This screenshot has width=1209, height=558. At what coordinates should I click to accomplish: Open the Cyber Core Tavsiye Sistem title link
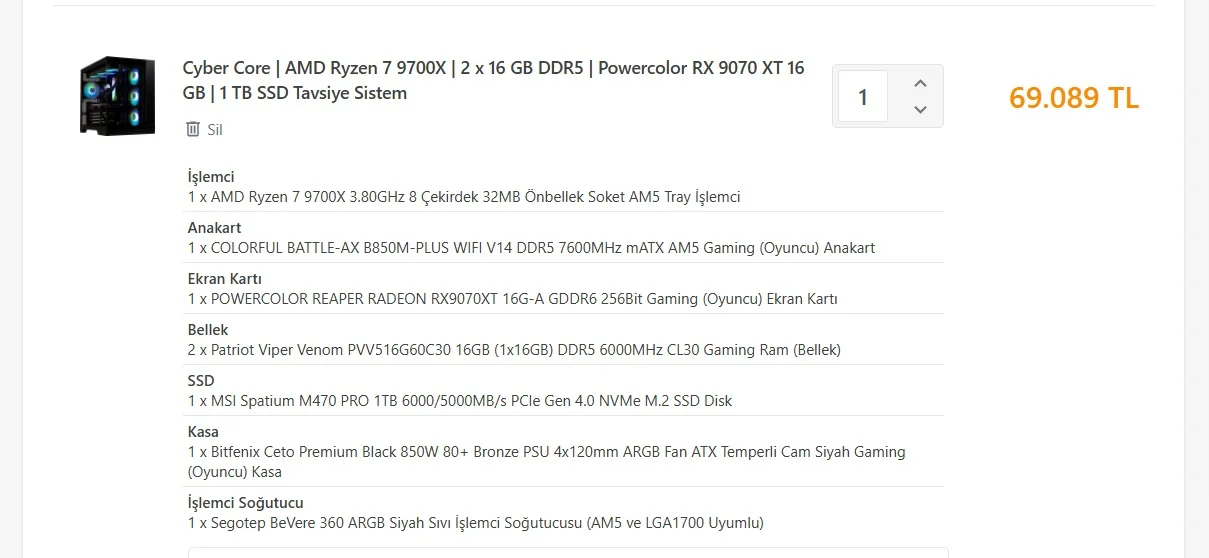[x=493, y=80]
